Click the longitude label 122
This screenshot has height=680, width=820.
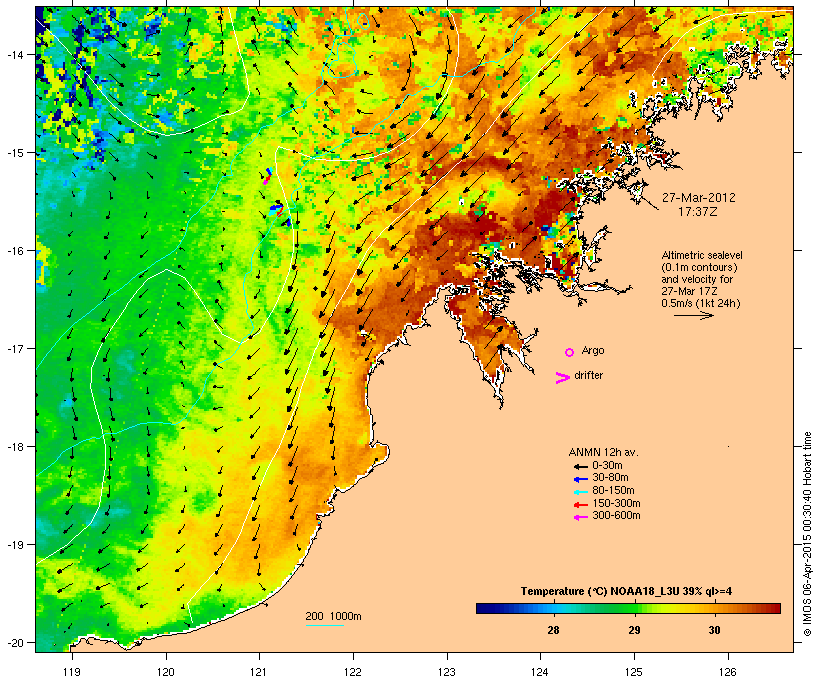353,672
